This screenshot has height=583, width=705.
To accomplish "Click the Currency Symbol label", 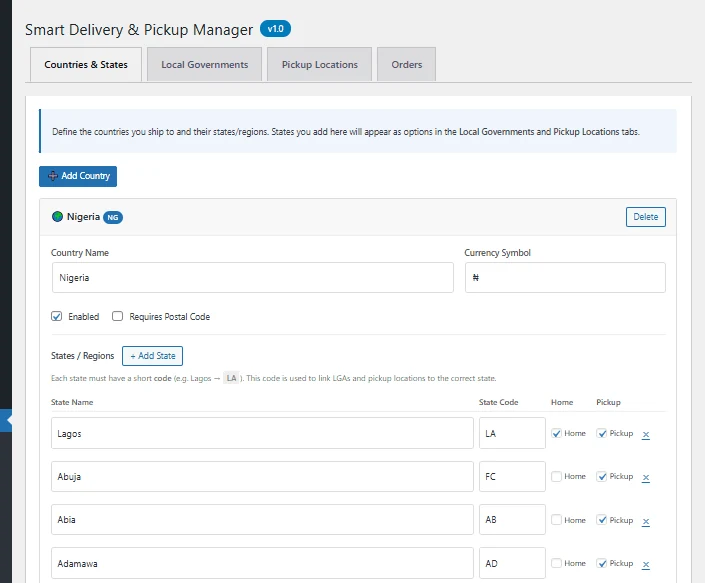I will (x=497, y=253).
